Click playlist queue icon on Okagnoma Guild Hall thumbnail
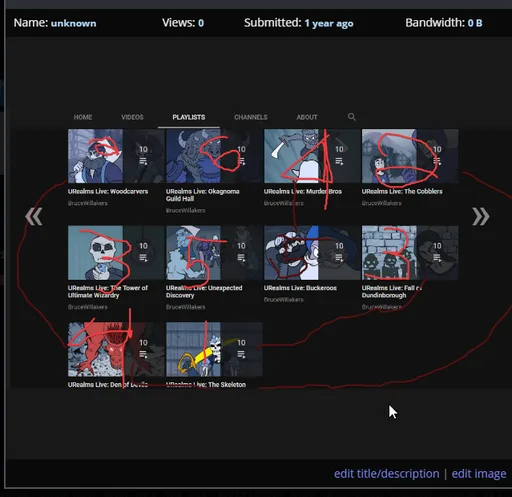Screen dimensions: 512x497 click(x=241, y=162)
